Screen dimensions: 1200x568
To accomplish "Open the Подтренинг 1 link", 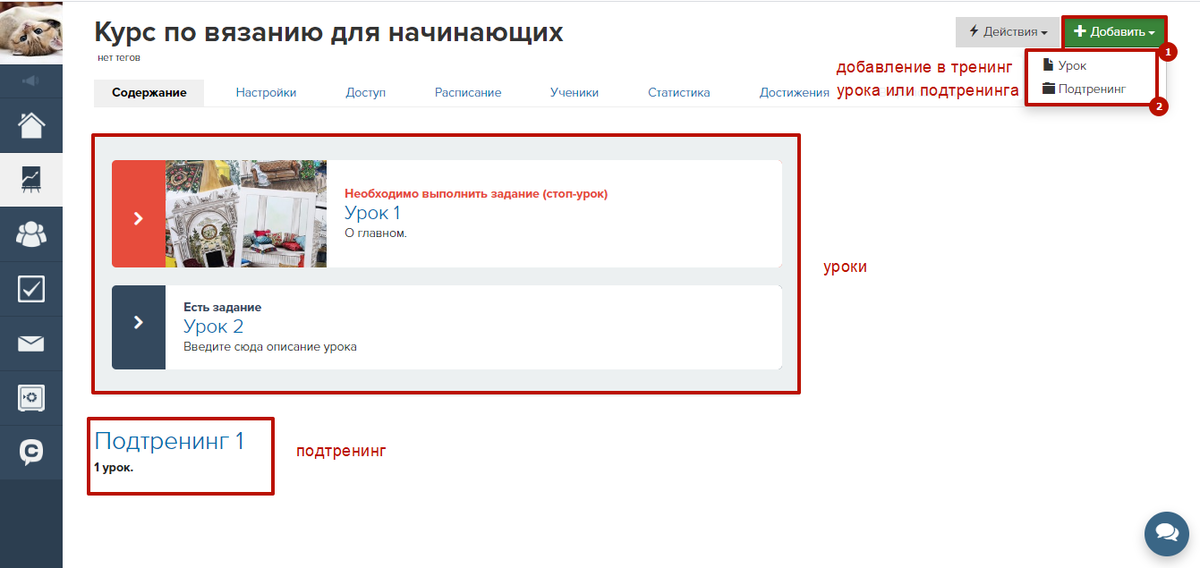I will click(x=169, y=441).
